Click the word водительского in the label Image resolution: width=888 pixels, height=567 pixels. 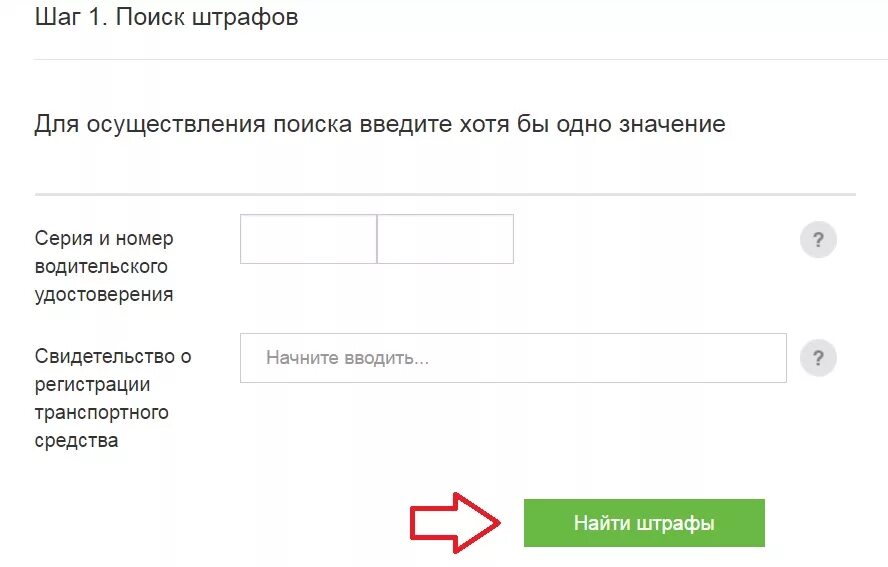pos(101,267)
